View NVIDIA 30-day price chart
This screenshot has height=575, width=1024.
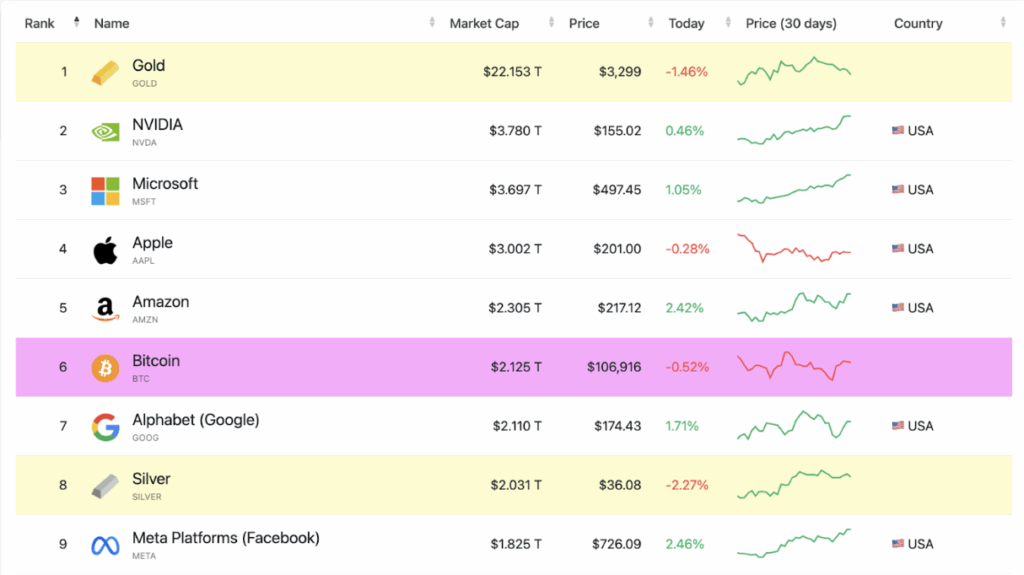click(x=794, y=131)
